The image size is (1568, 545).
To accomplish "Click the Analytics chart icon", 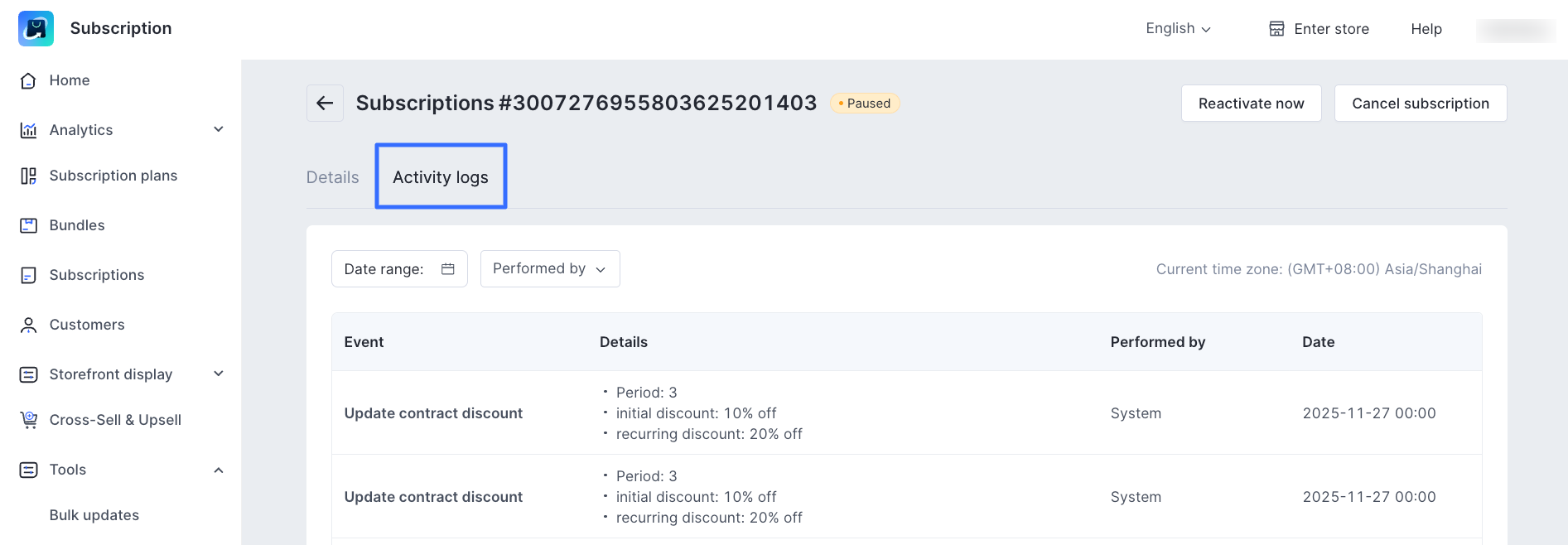I will (x=28, y=130).
